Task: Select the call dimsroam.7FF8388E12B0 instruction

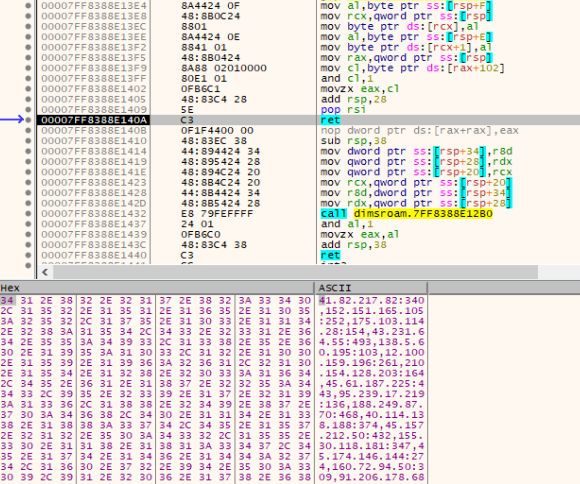Action: (407, 214)
